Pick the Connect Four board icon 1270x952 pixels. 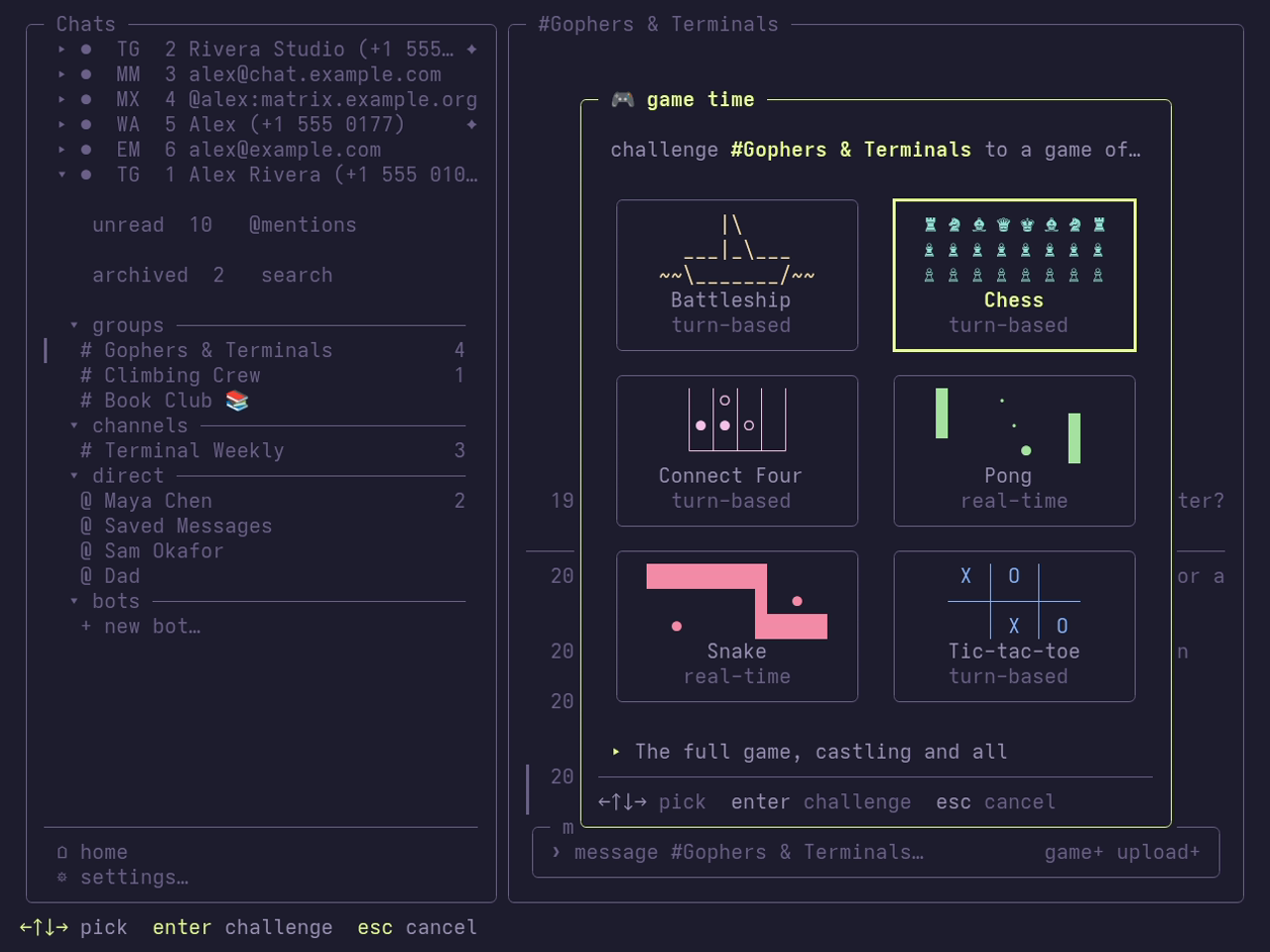(x=737, y=419)
